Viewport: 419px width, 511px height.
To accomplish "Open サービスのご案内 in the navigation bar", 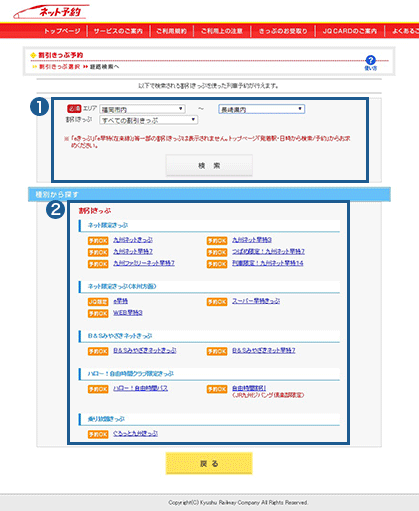I will [118, 31].
